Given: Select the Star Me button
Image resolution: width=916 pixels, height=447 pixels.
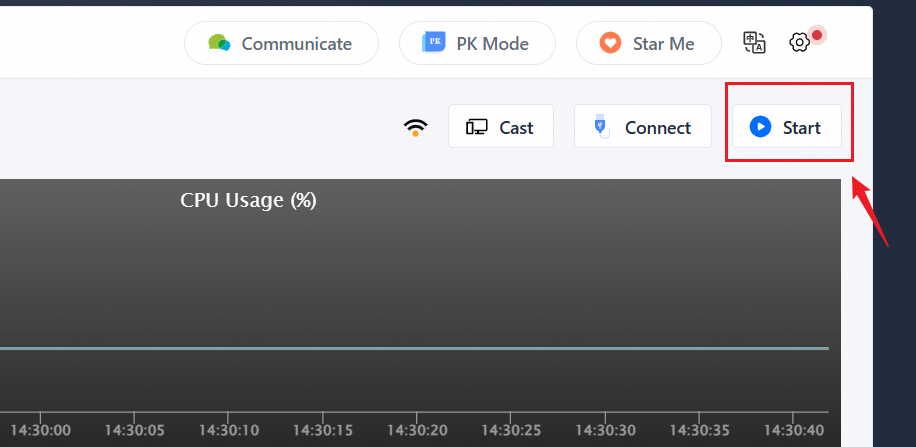Looking at the screenshot, I should (648, 43).
